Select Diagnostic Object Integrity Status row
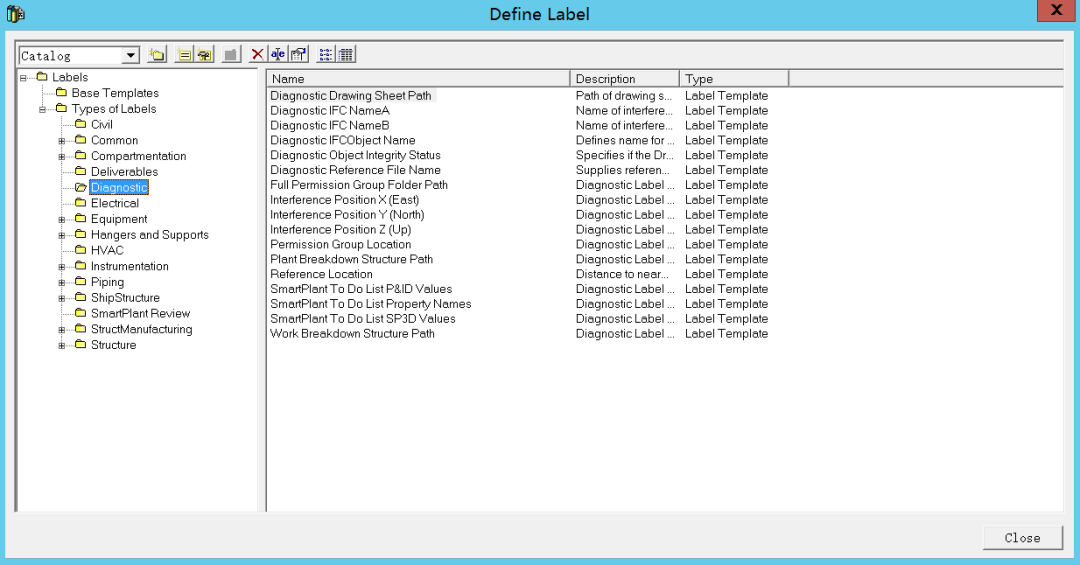The width and height of the screenshot is (1080, 565). [355, 155]
